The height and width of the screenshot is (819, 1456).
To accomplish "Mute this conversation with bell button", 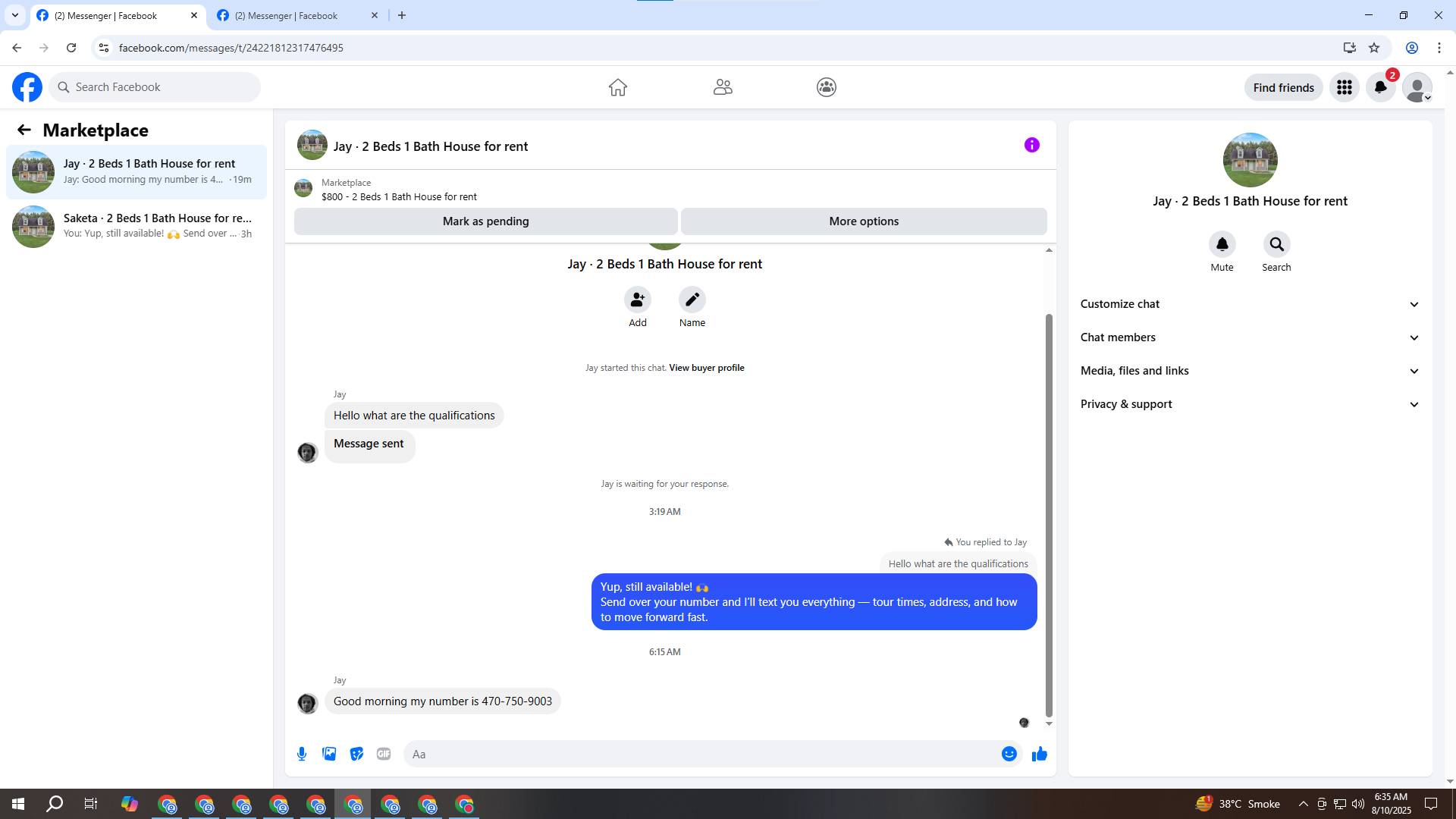I will 1222,244.
